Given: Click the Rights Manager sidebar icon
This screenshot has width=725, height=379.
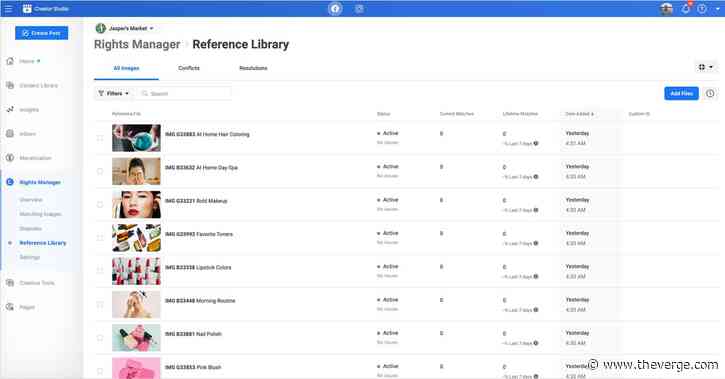Looking at the screenshot, I should click(x=10, y=182).
